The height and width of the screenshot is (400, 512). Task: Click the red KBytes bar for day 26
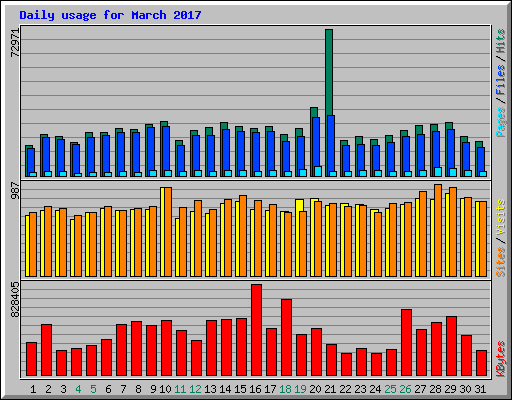[406, 343]
